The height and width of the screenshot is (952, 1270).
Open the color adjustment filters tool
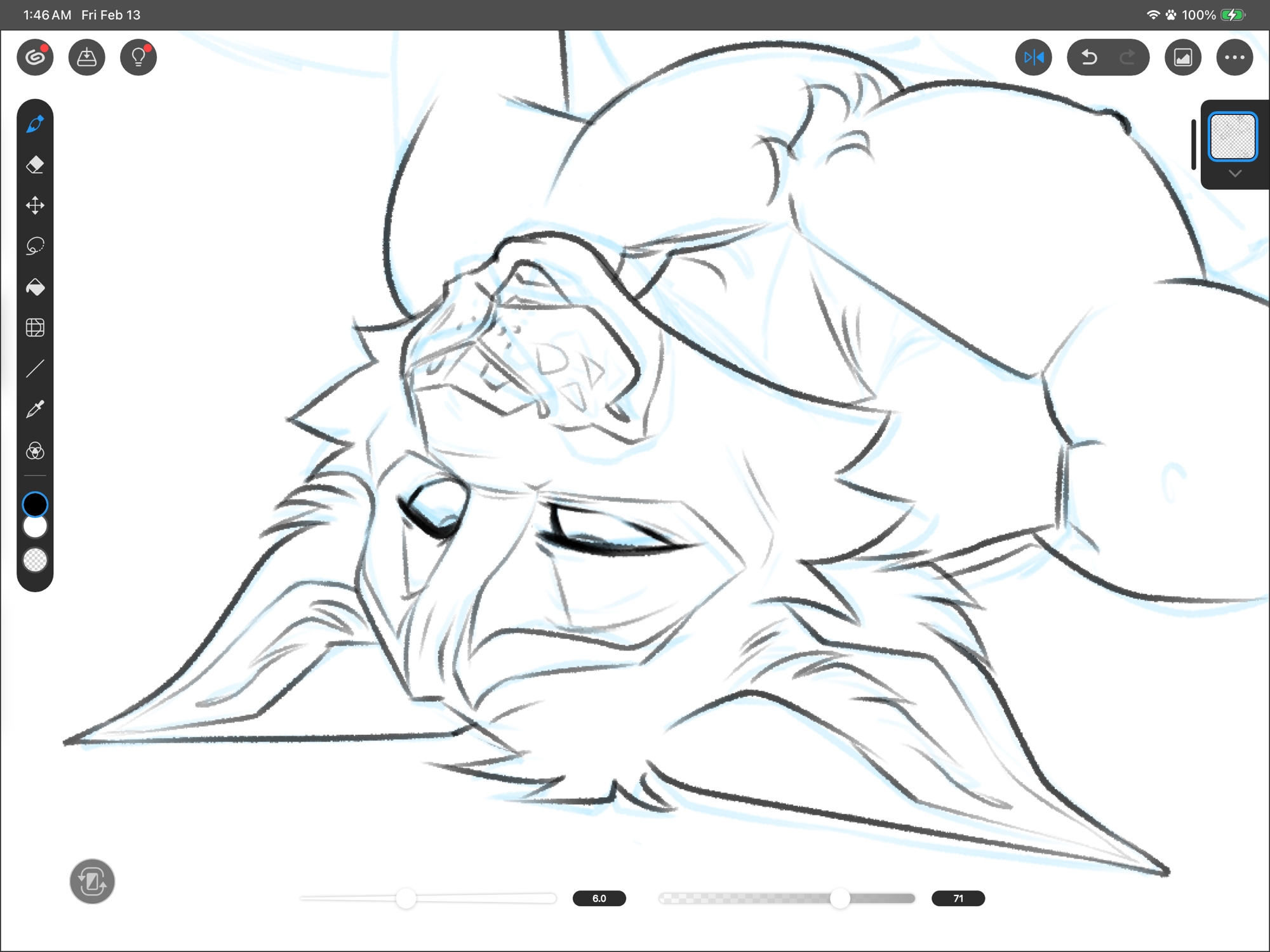[x=35, y=451]
